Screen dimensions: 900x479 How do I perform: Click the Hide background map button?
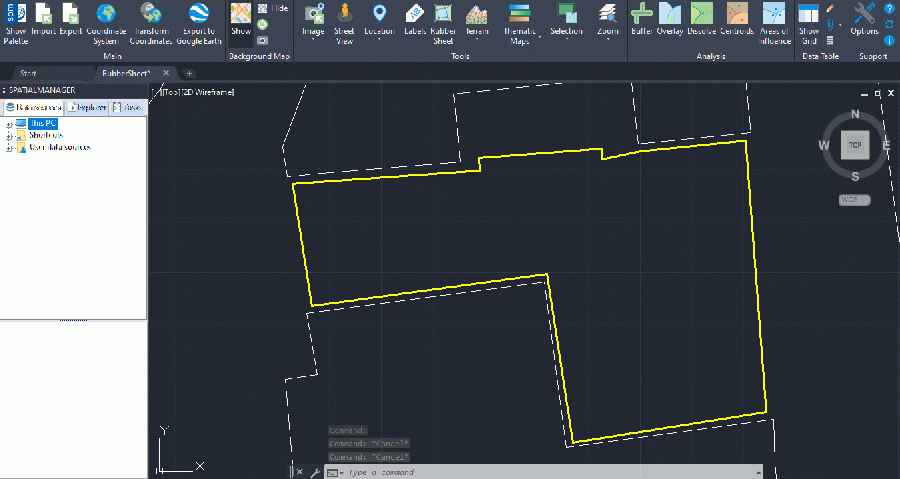[x=273, y=7]
